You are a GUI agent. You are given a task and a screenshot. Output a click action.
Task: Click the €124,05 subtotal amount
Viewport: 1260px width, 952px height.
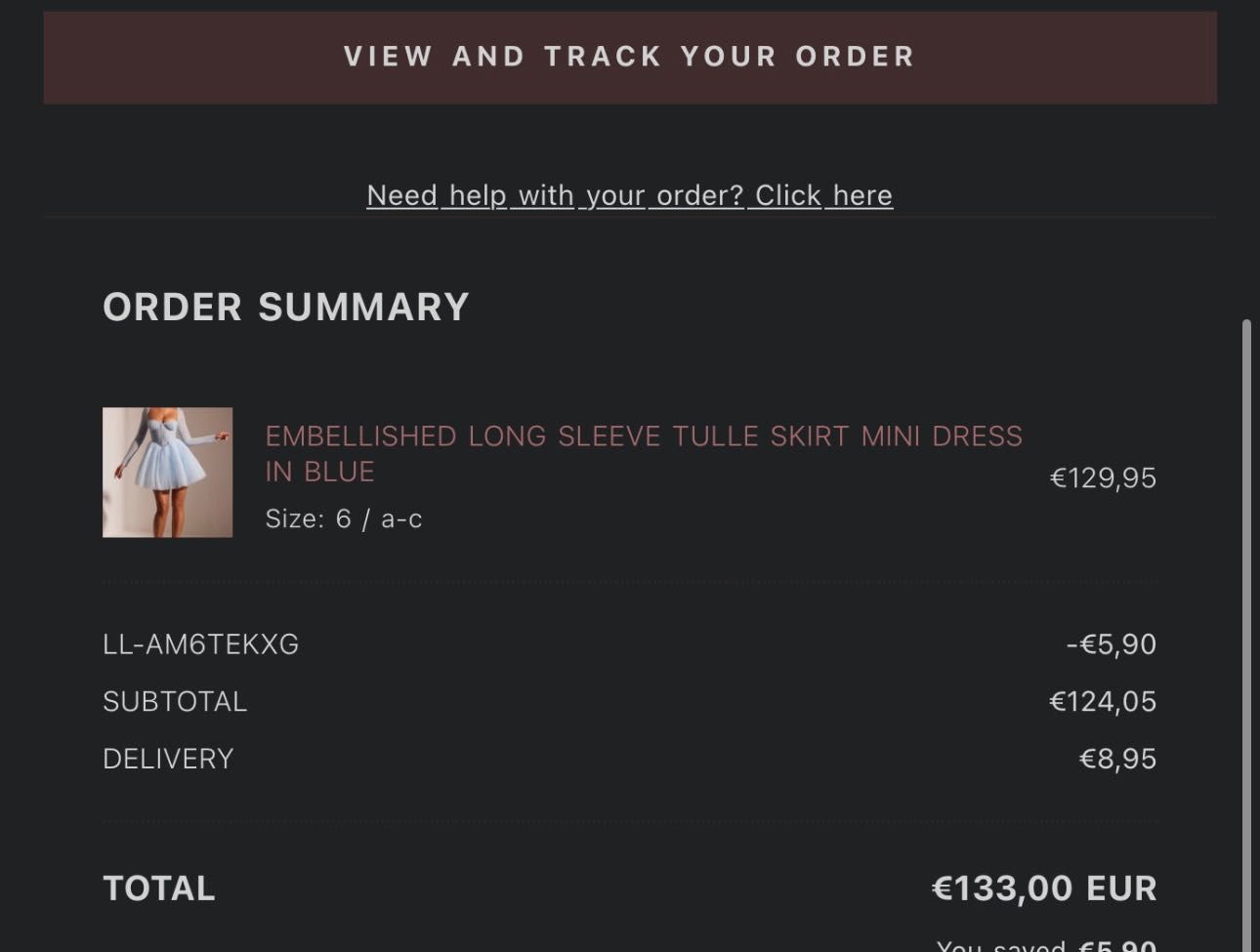1103,701
